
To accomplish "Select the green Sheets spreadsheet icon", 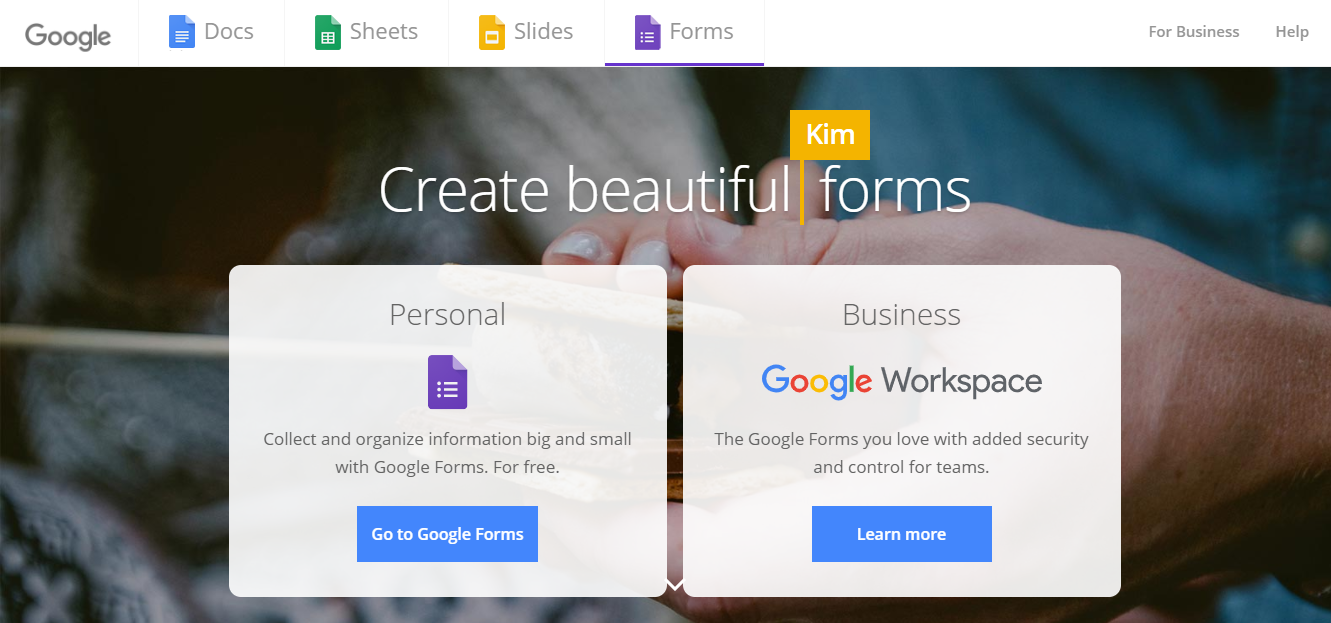I will [x=327, y=31].
